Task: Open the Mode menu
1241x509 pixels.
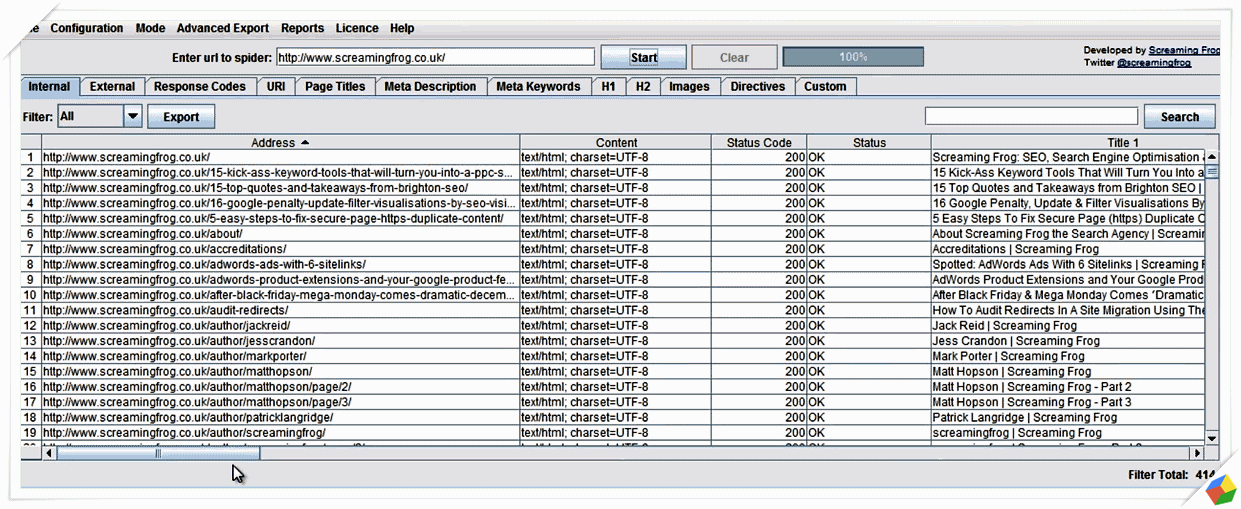Action: pyautogui.click(x=150, y=28)
